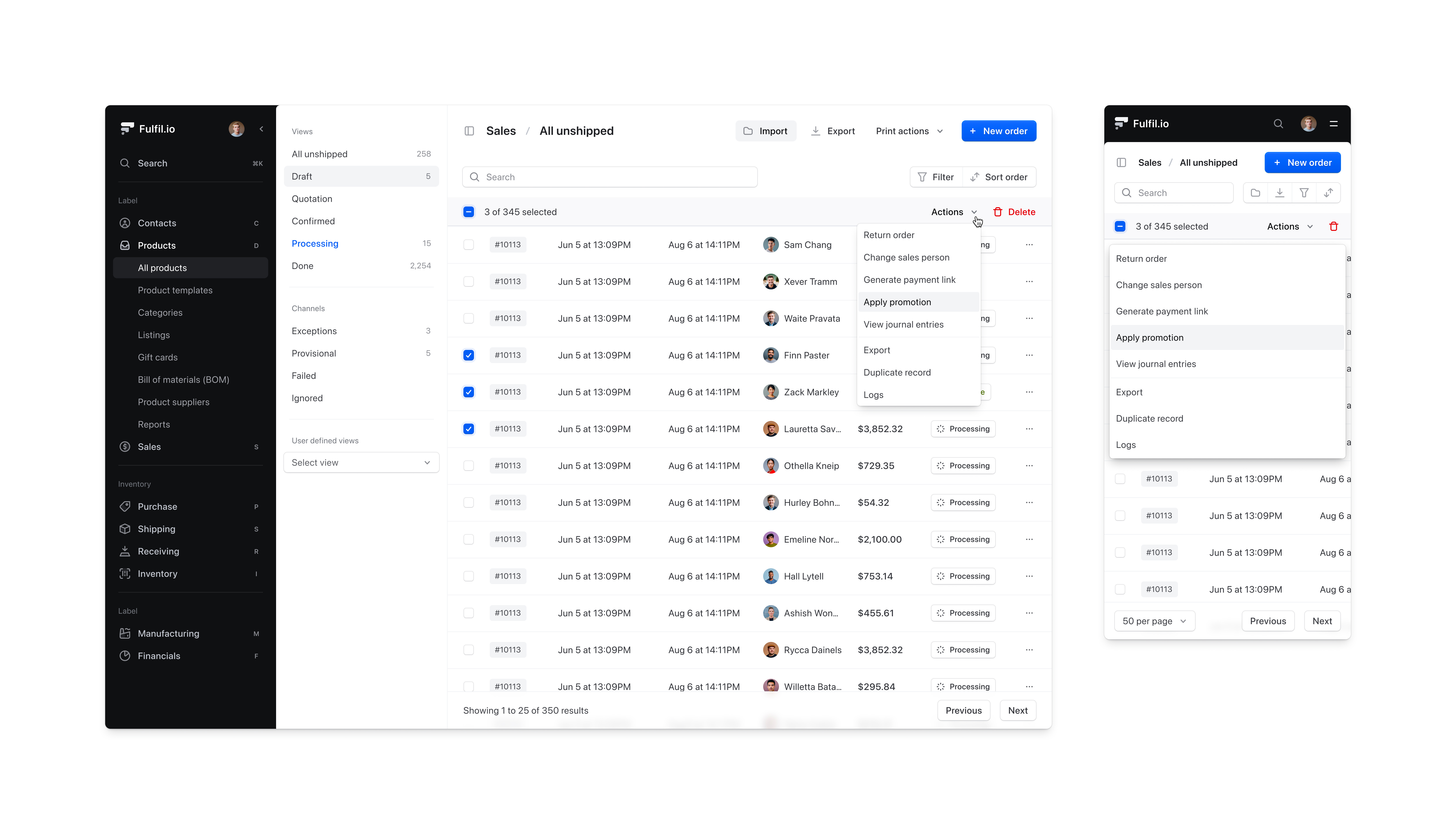Screen dimensions: 1456x834
Task: Click the New order button
Action: pos(999,131)
